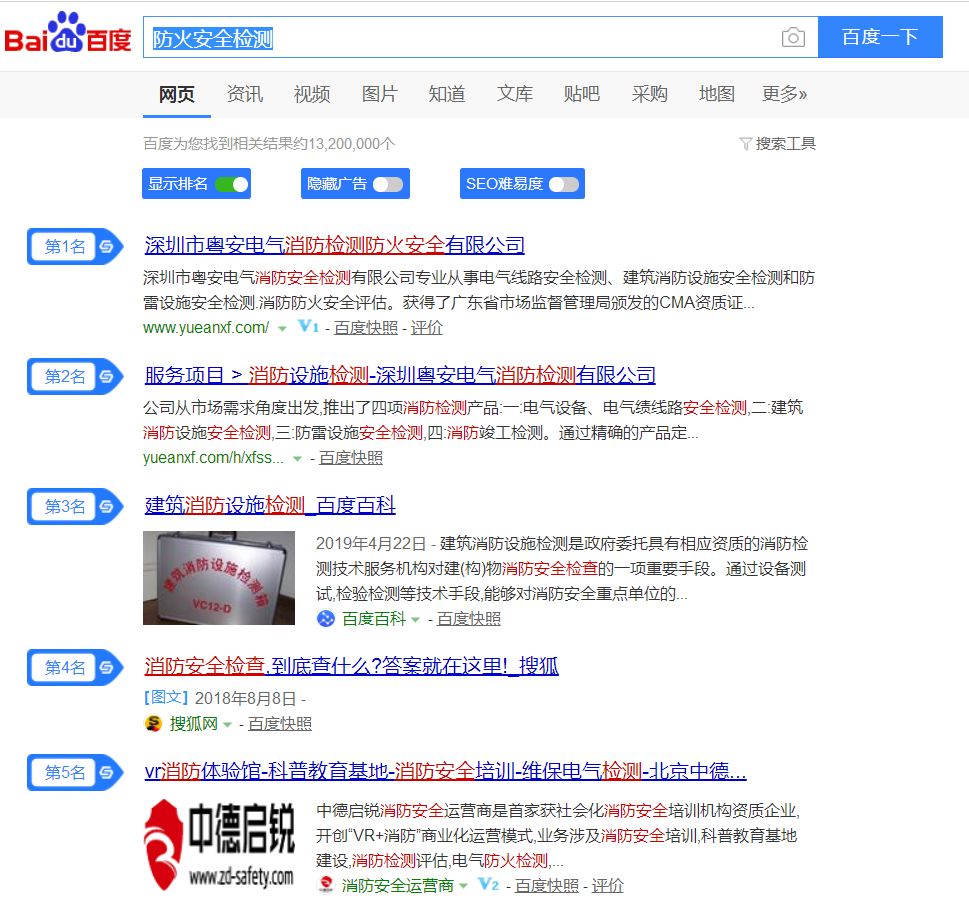This screenshot has width=969, height=901.
Task: Click the red icon beside 消防安全运营商
Action: pyautogui.click(x=326, y=885)
